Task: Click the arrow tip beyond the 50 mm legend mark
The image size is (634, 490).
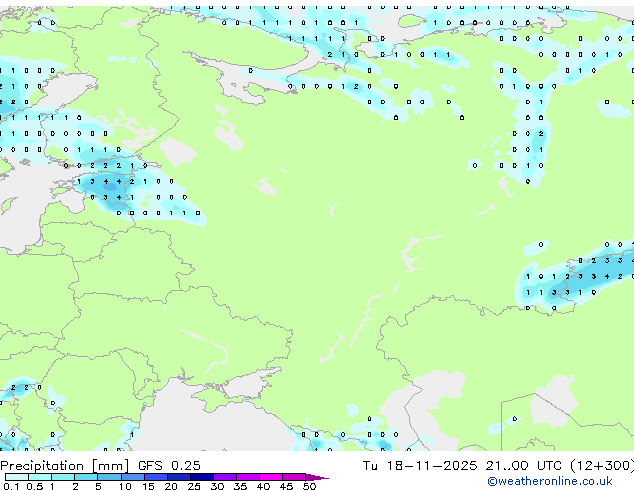Action: click(x=317, y=477)
